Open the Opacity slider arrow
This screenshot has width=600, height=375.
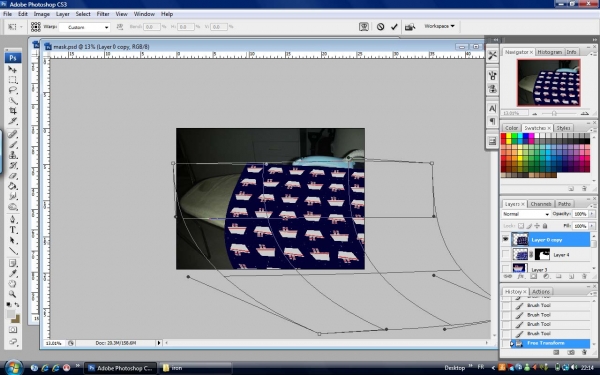coord(592,214)
